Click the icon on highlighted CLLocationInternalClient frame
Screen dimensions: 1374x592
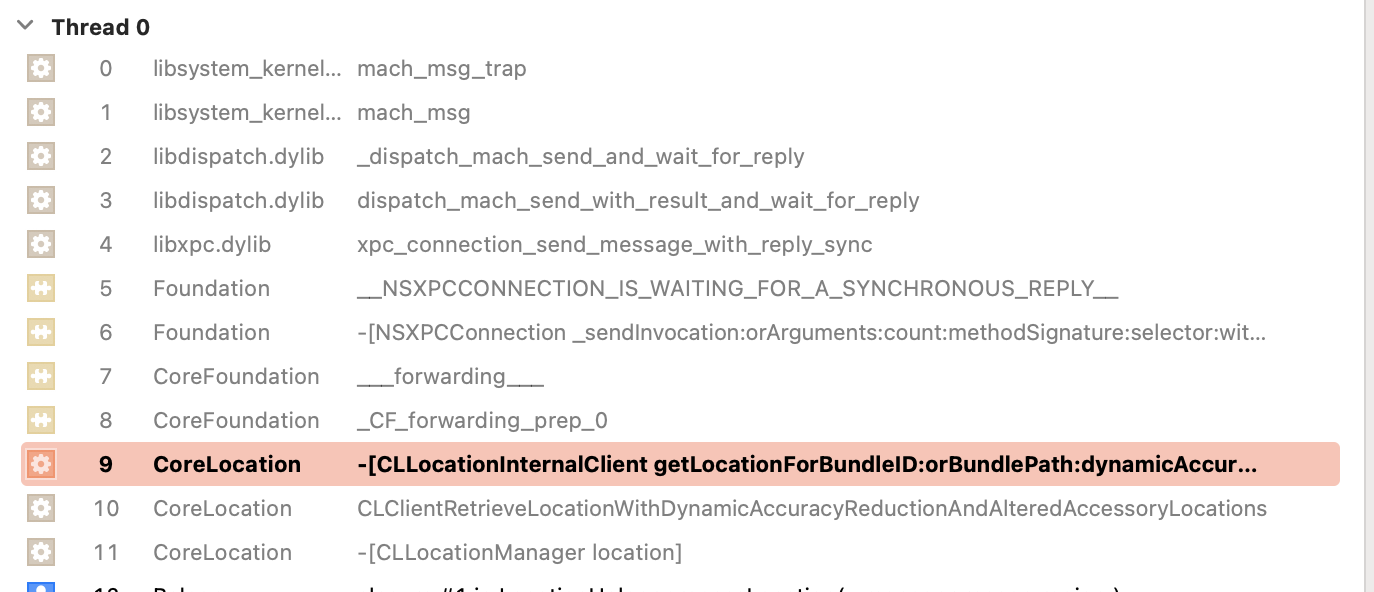pos(41,465)
